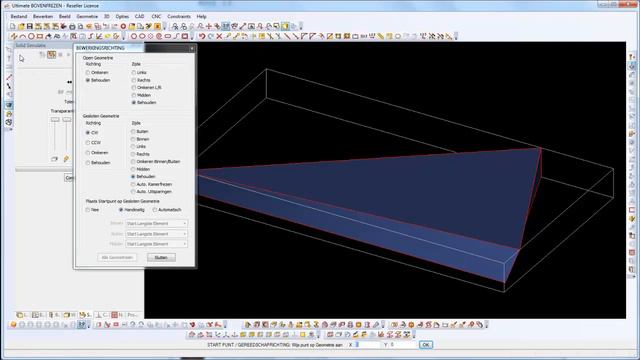
Task: Select Buiten side for Gesloten Geometrie
Action: tap(140, 132)
